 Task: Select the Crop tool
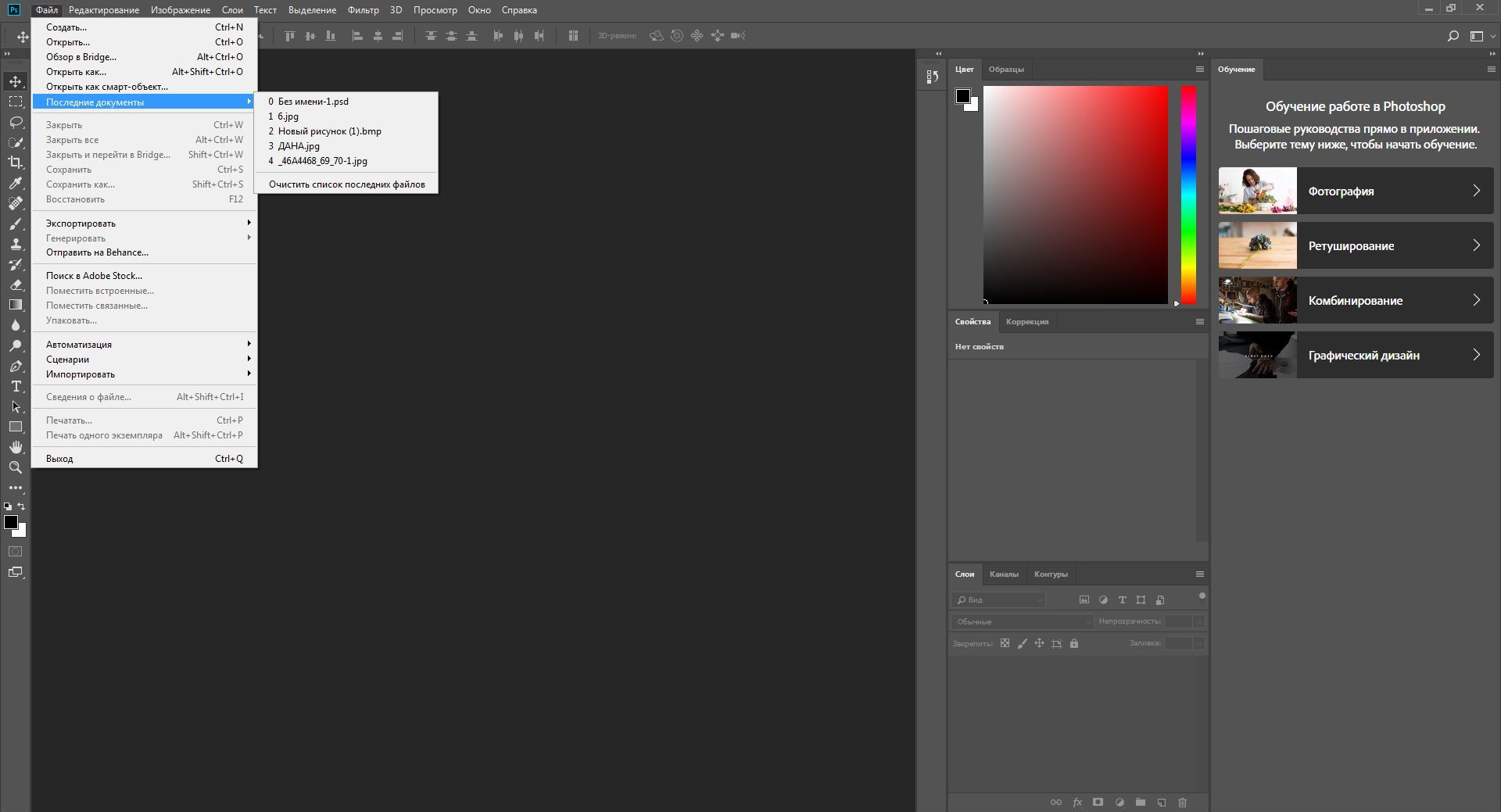(x=16, y=163)
